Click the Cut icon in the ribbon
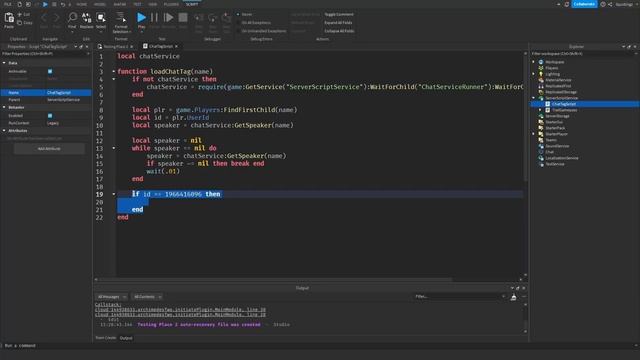Viewport: 640px width, 360px height. (20, 14)
